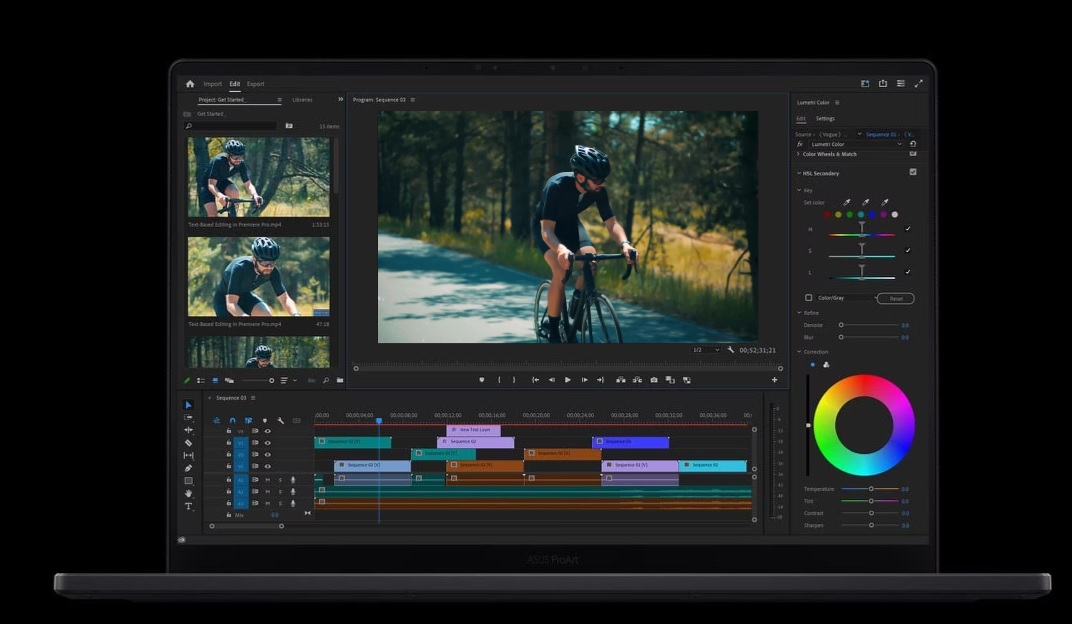1072x624 pixels.
Task: Click the Reset button in HSL Secondary
Action: tap(896, 298)
